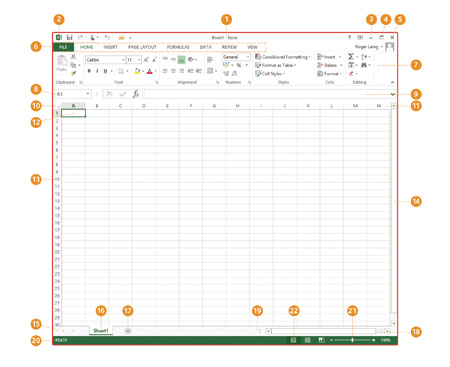Toggle Center alignment in Alignment group
Screen dimensions: 450x367
(173, 71)
